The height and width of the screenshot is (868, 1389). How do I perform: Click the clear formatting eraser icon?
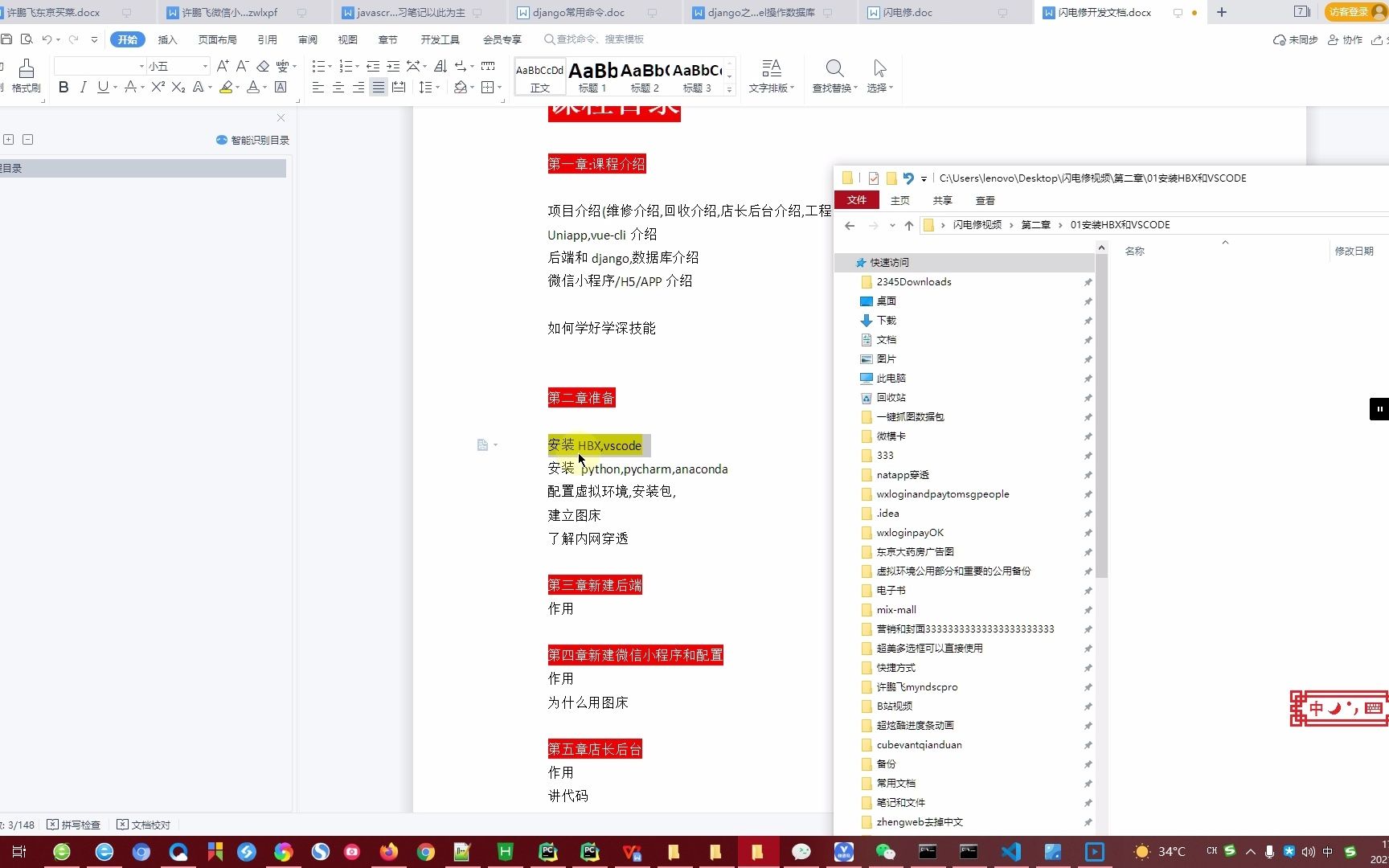coord(263,66)
